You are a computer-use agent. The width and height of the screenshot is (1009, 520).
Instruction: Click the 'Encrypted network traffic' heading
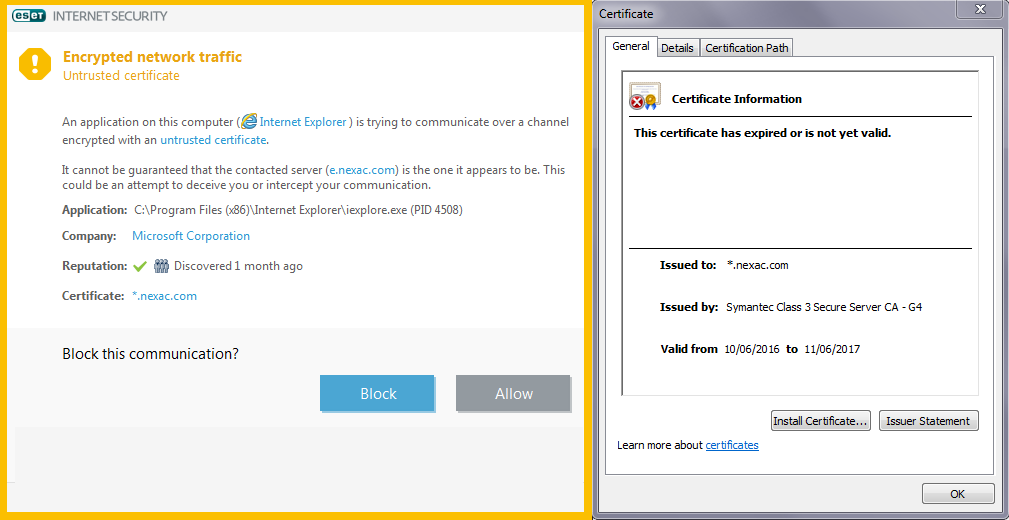[x=153, y=57]
